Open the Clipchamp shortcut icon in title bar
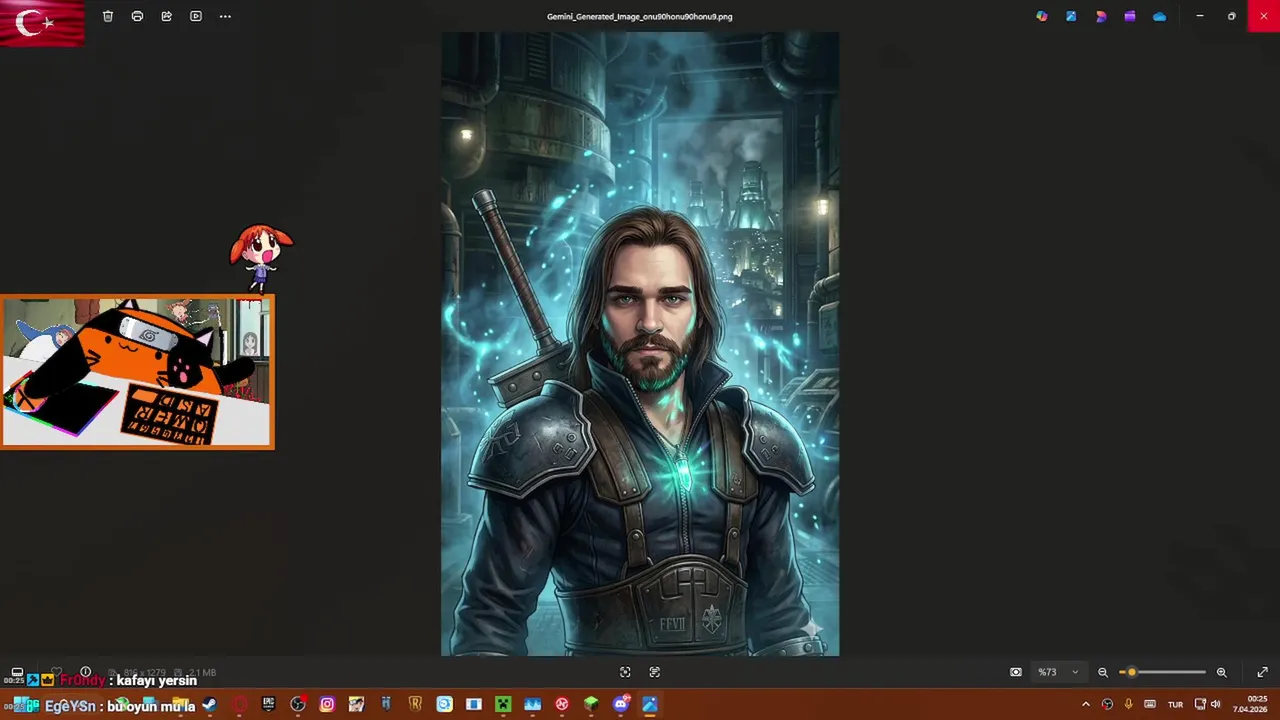Viewport: 1280px width, 720px height. click(1130, 16)
